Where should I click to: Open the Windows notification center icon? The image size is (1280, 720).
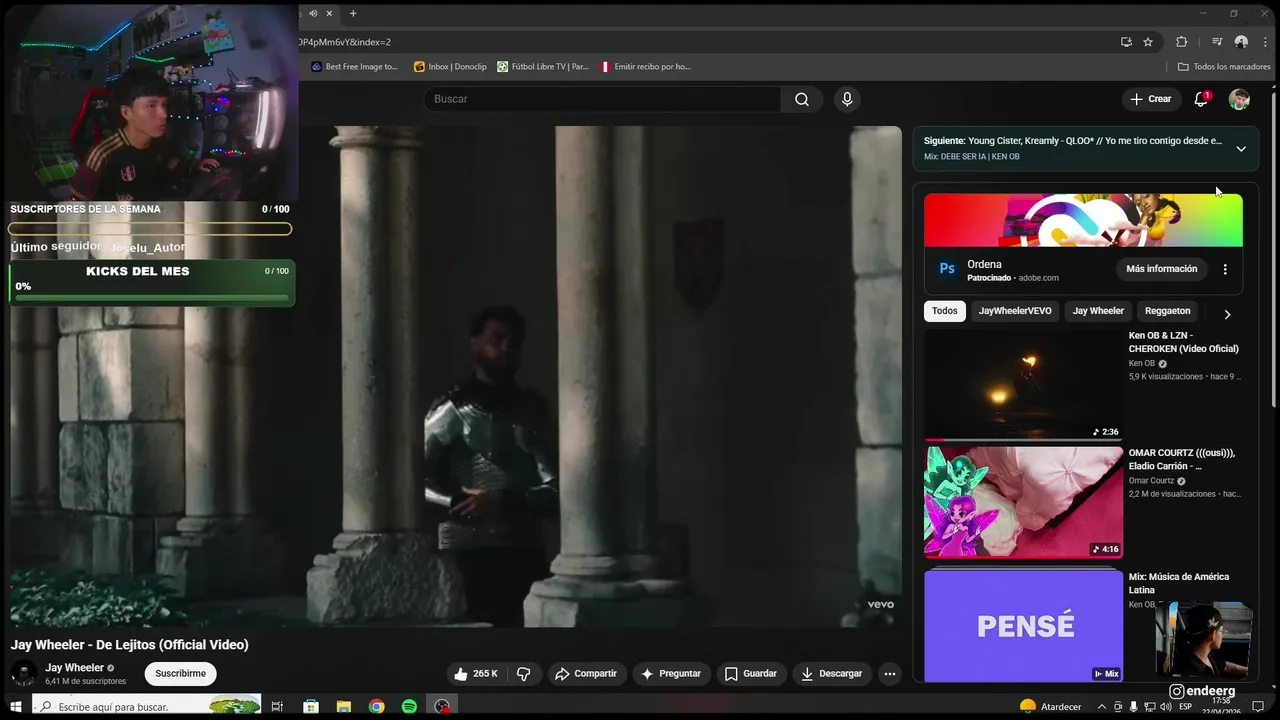(x=1258, y=707)
